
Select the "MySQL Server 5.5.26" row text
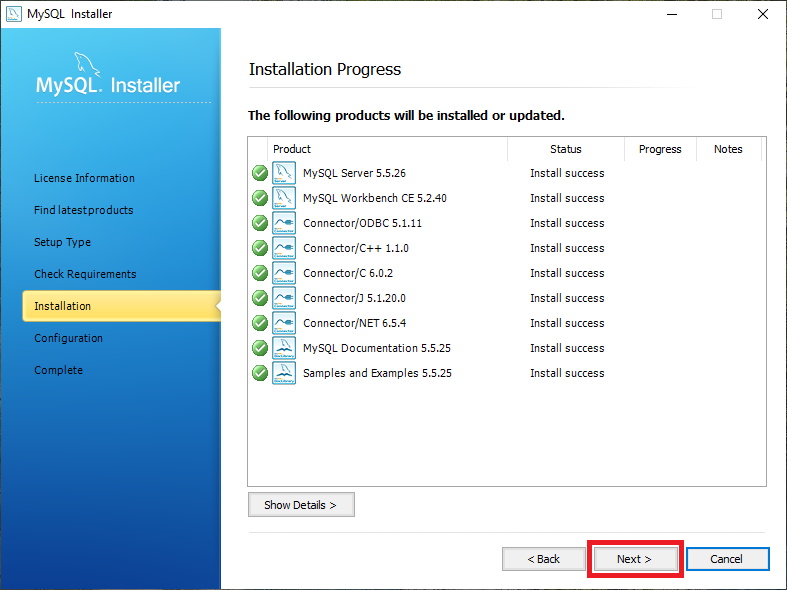point(354,173)
